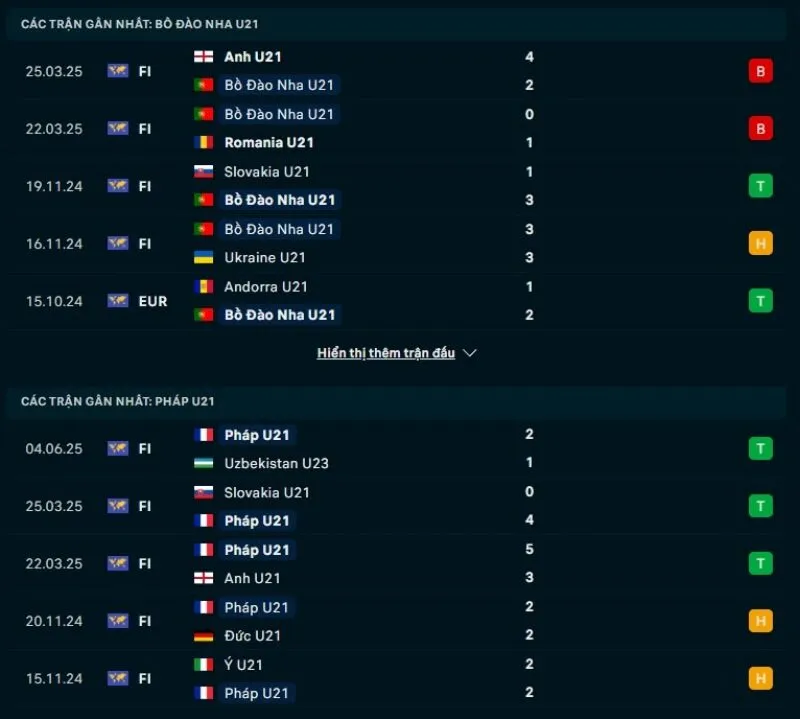Viewport: 800px width, 719px height.
Task: Click yellow H badge for Đức U21 match
Action: pyautogui.click(x=760, y=621)
